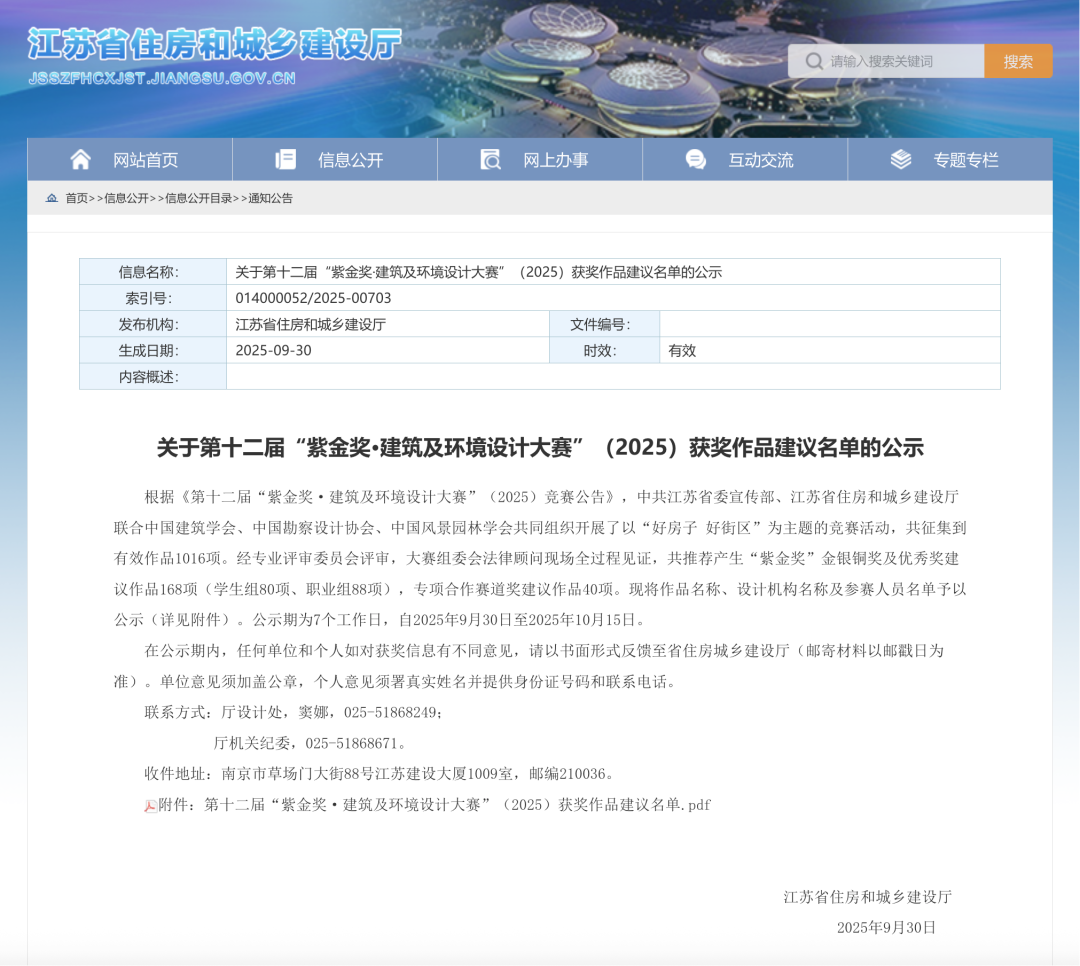Follow the 信息公开 breadcrumb link

pos(126,198)
